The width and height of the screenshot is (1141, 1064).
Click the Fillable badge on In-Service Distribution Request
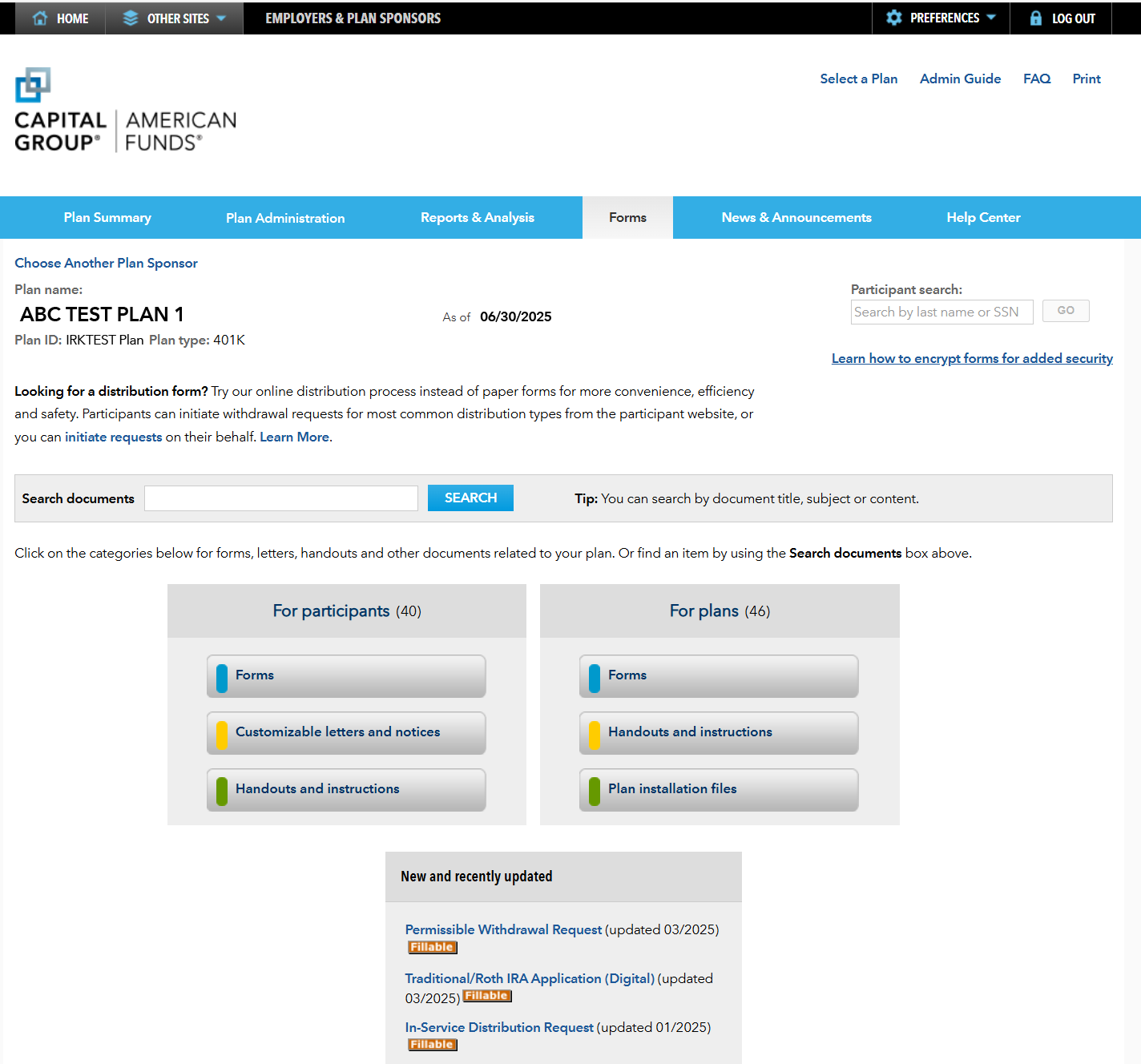click(x=432, y=1044)
